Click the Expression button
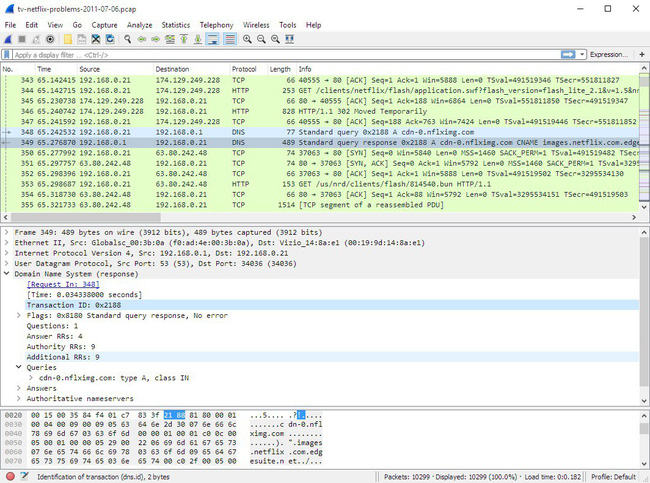The height and width of the screenshot is (483, 650). point(609,54)
